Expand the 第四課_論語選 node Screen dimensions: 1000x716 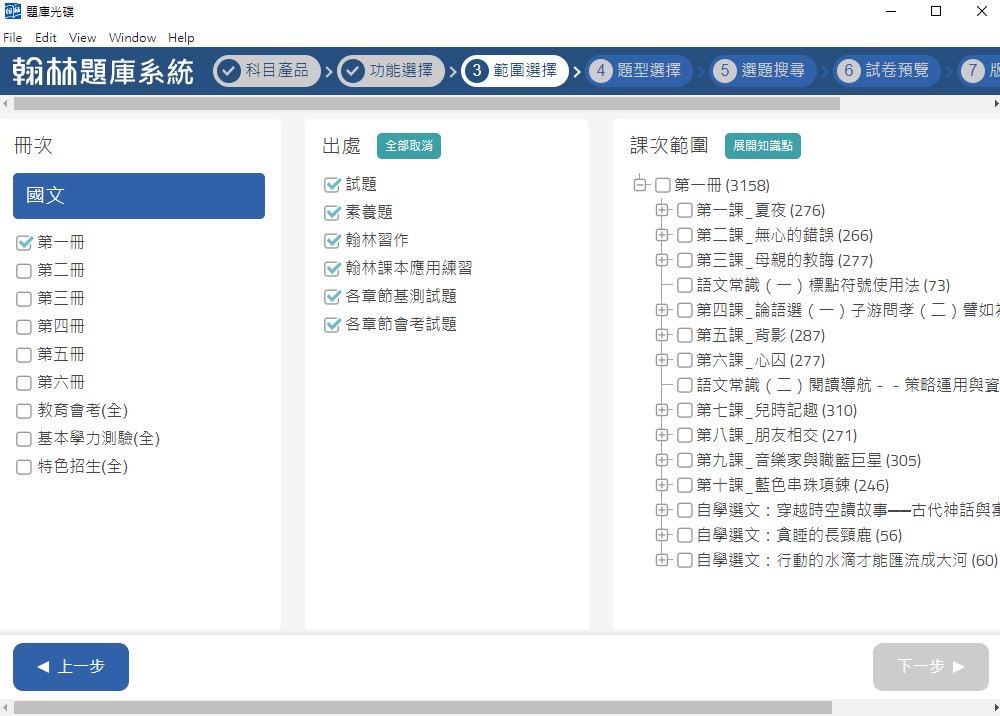(x=662, y=310)
